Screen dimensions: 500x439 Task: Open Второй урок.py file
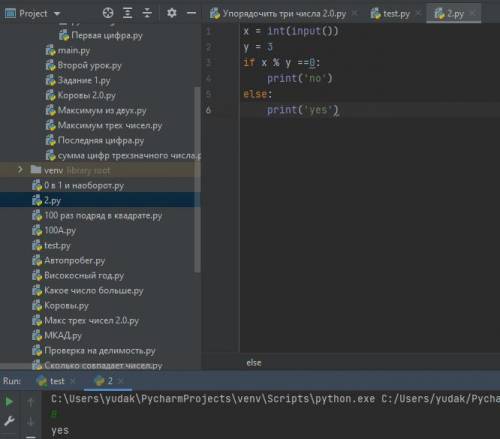[x=83, y=66]
